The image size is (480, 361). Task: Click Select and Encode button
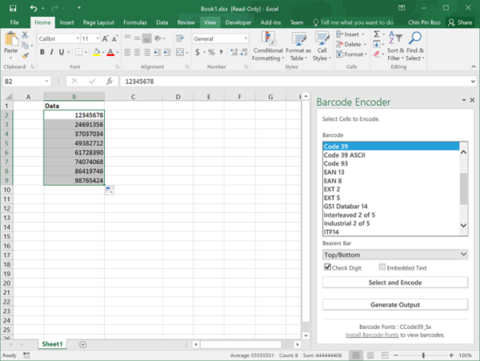(395, 282)
